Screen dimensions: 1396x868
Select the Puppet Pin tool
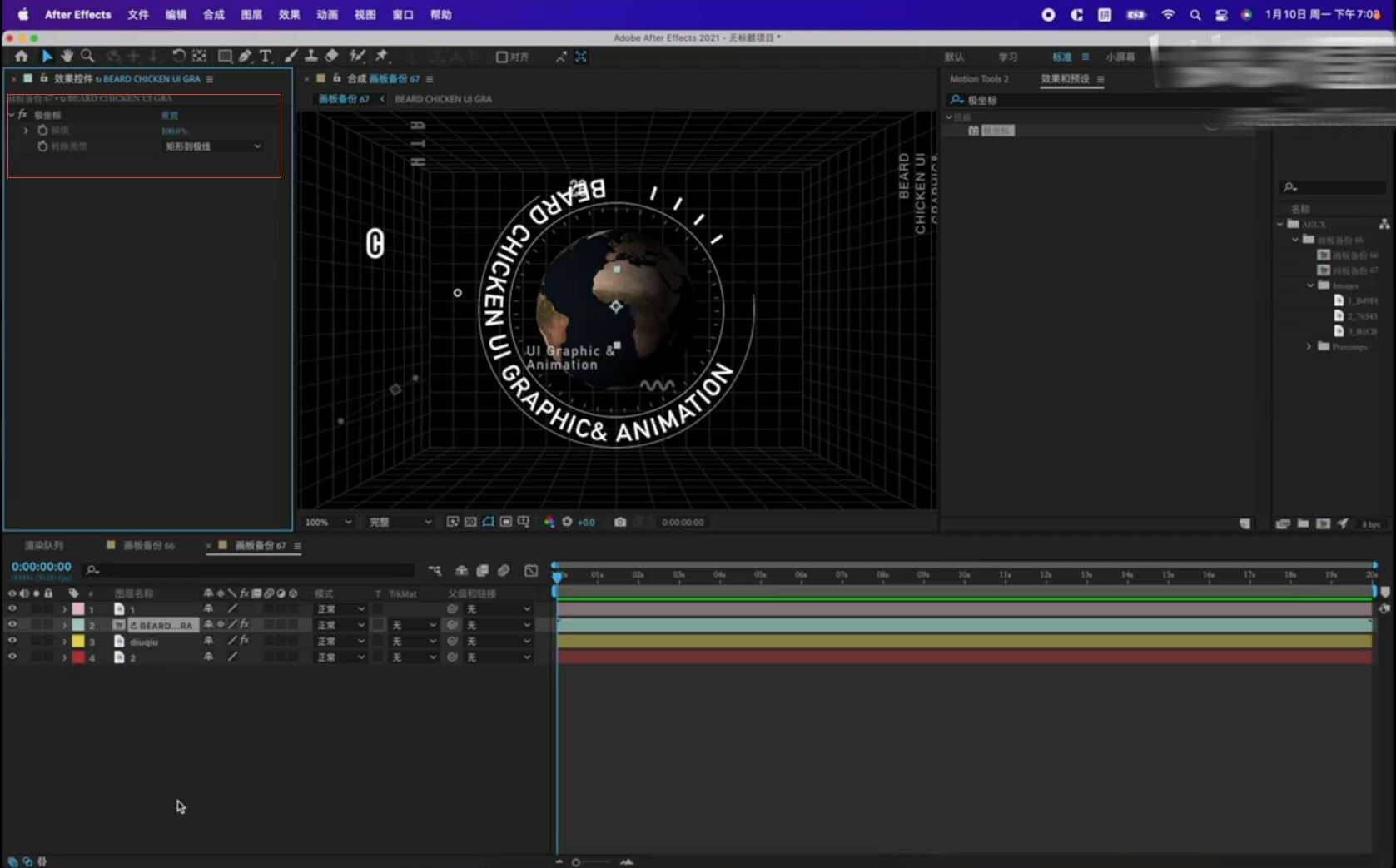point(382,56)
